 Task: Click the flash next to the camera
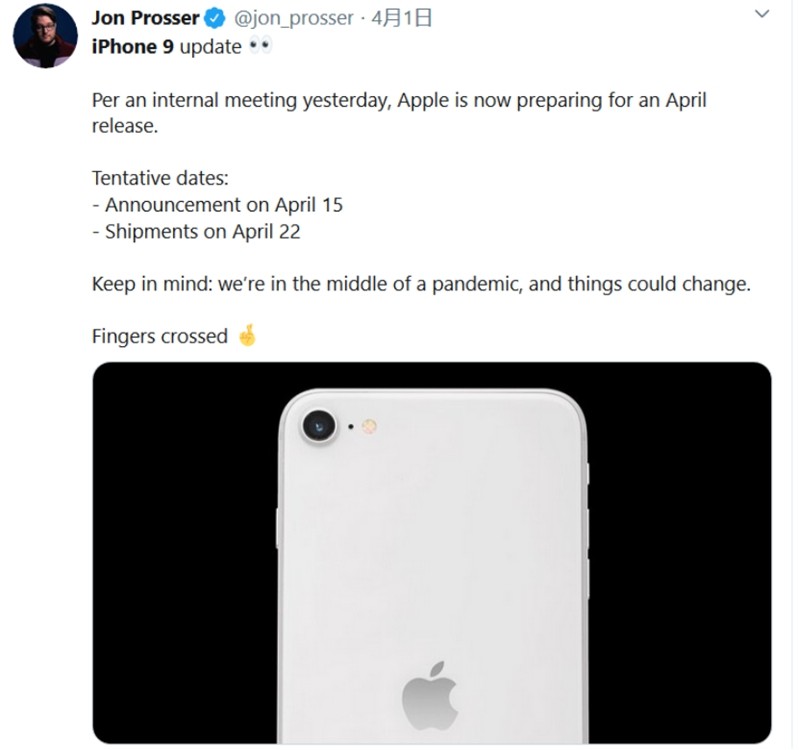370,427
